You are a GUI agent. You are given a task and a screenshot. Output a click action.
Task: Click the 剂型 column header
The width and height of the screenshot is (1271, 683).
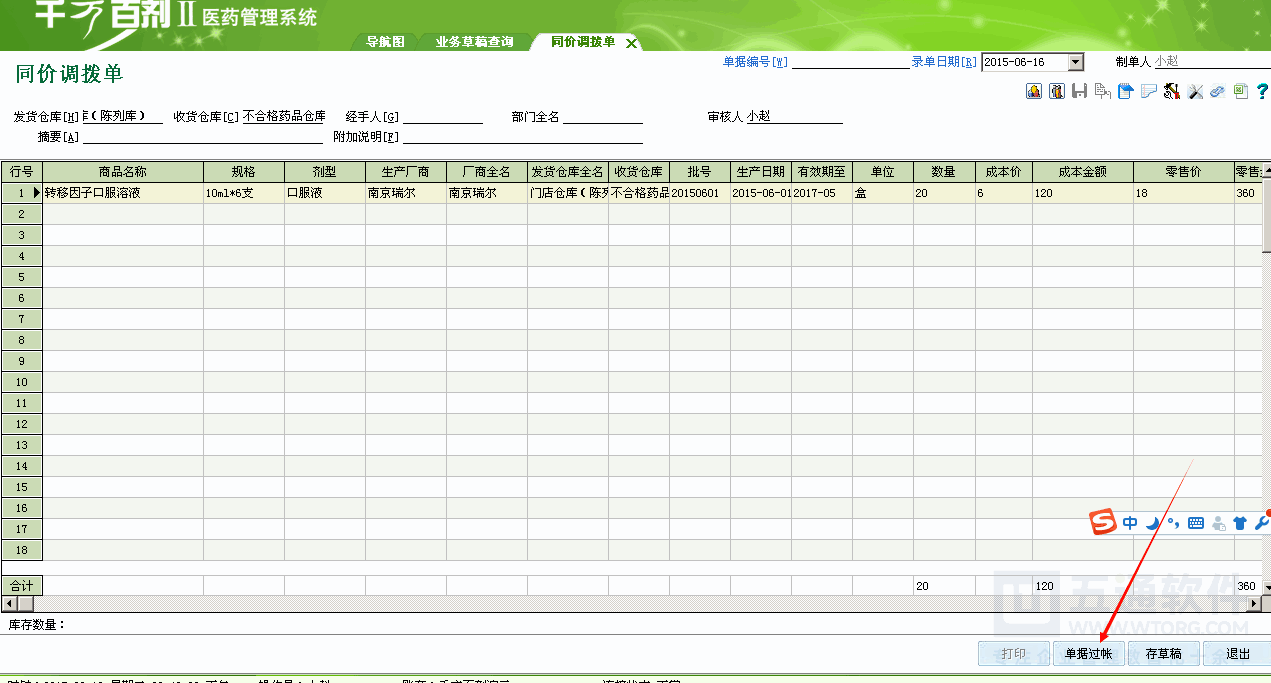click(x=325, y=172)
